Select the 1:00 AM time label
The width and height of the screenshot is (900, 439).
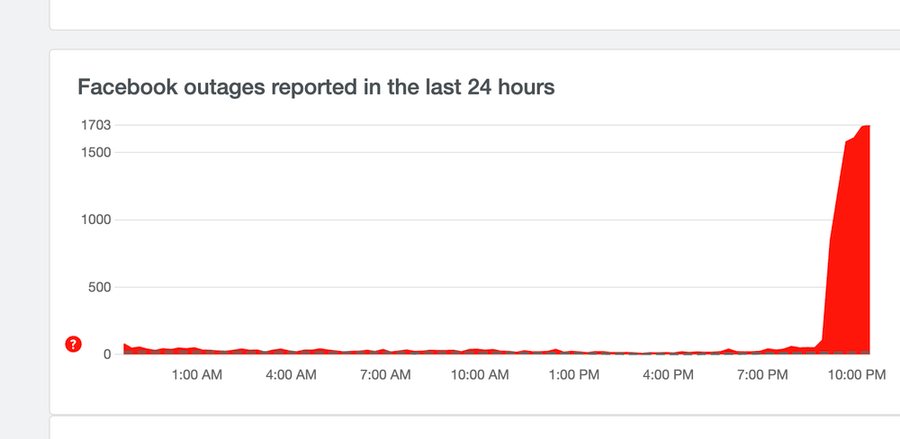tap(197, 375)
